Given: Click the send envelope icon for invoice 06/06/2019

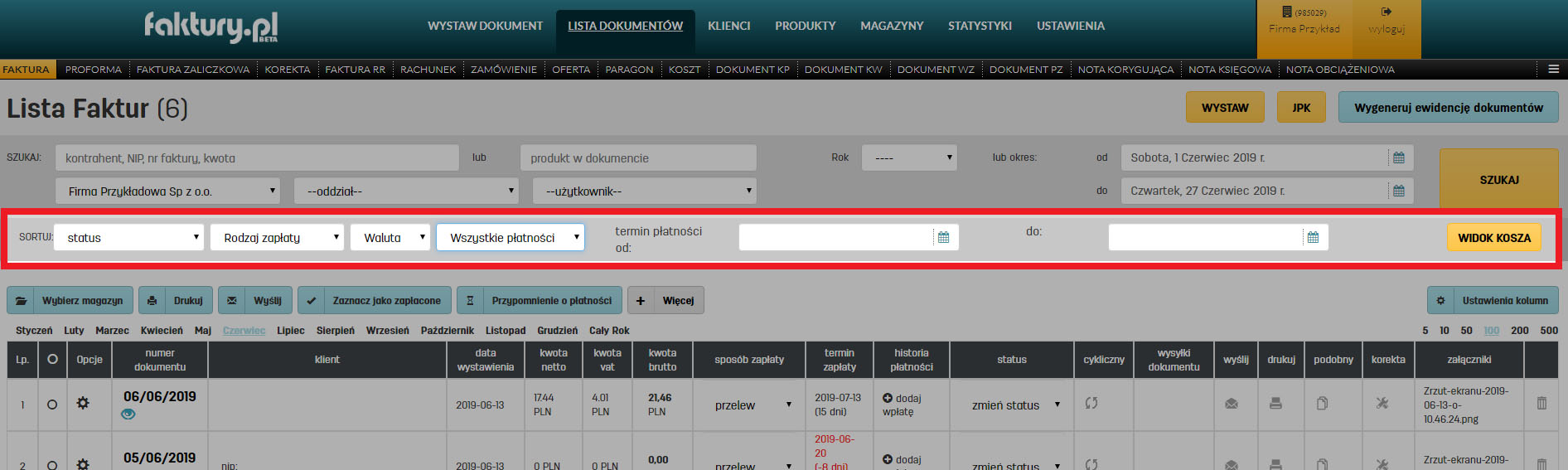Looking at the screenshot, I should [1232, 404].
